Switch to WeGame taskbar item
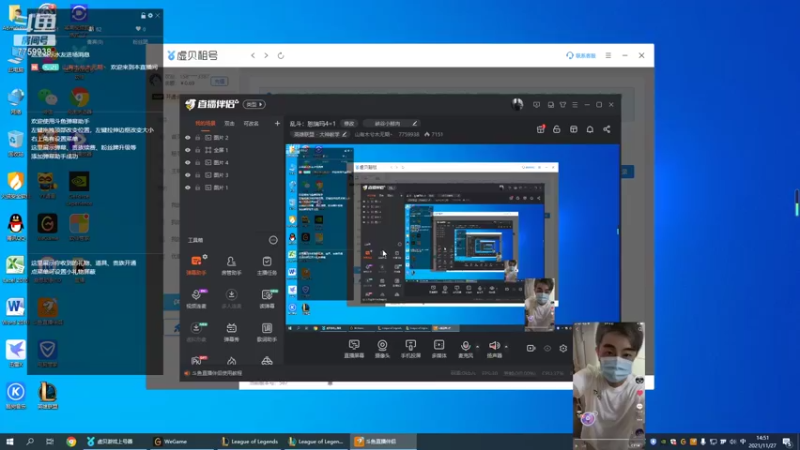The image size is (800, 450). tap(181, 441)
